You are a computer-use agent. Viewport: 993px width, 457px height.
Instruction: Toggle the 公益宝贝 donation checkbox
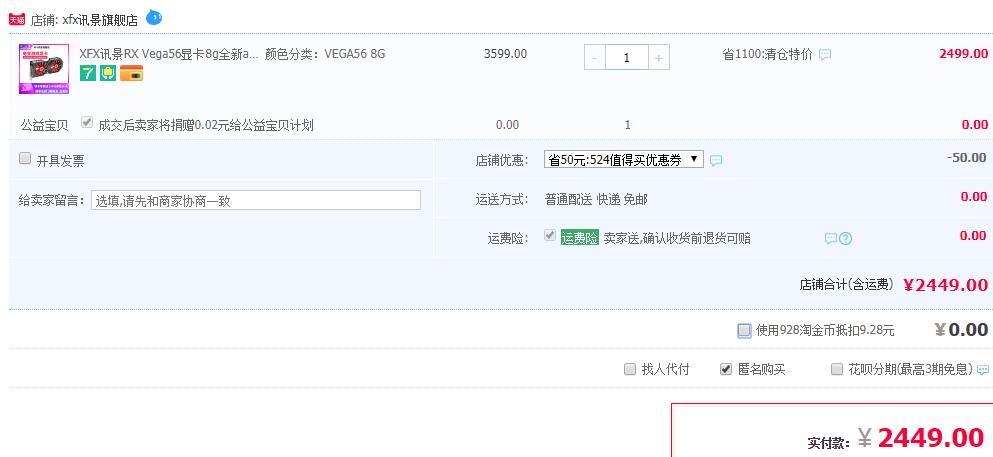click(x=87, y=123)
